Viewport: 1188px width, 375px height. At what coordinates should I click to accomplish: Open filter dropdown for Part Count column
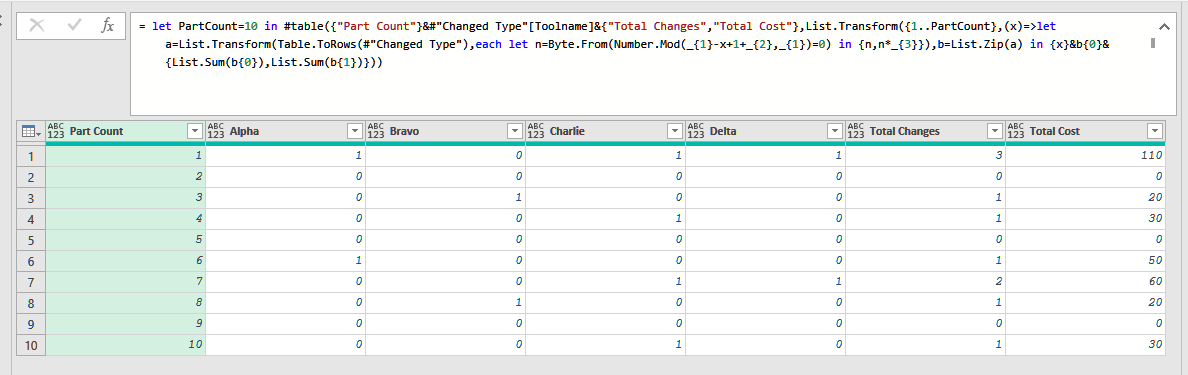click(195, 131)
